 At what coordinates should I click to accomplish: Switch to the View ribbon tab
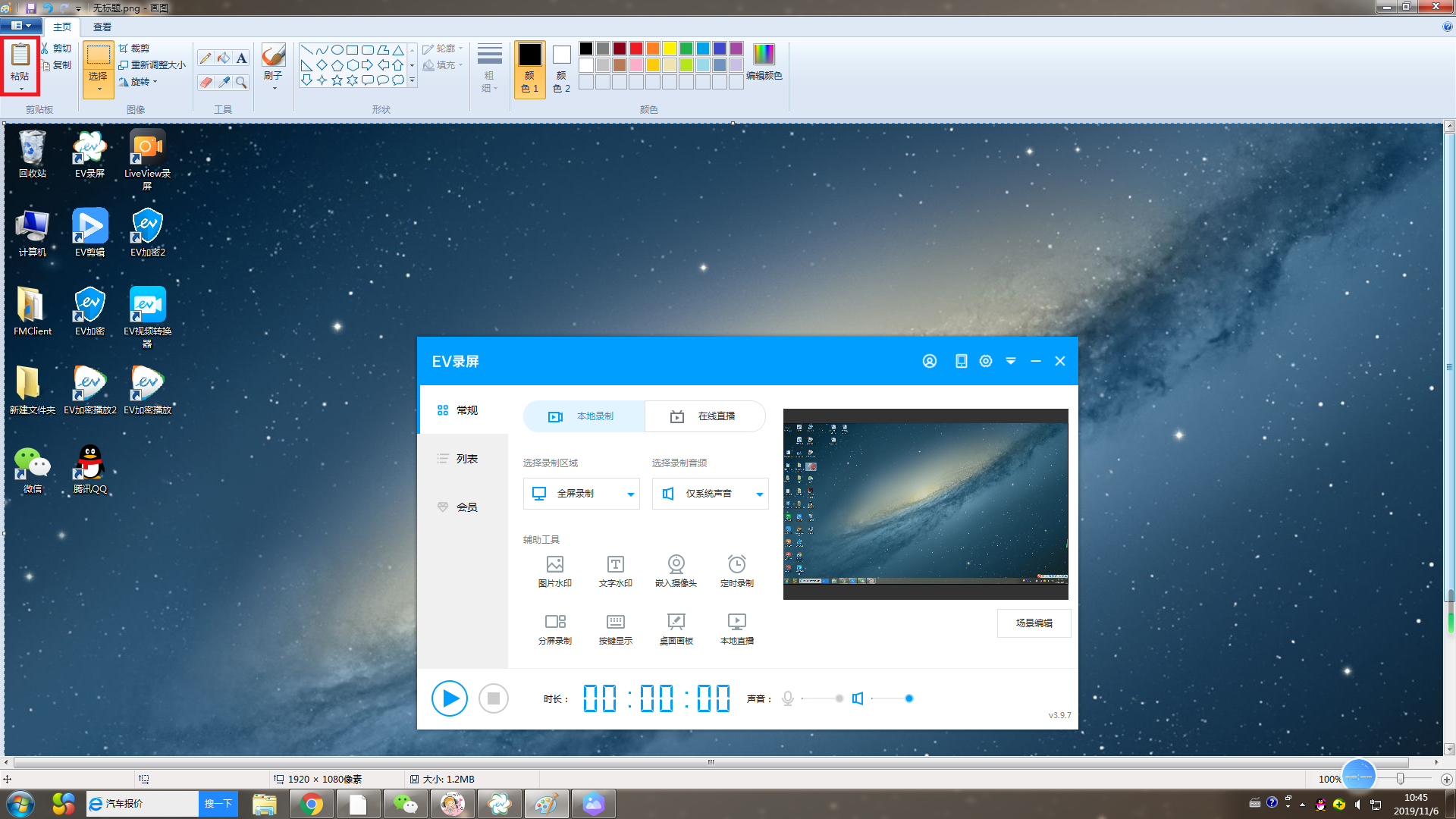102,27
